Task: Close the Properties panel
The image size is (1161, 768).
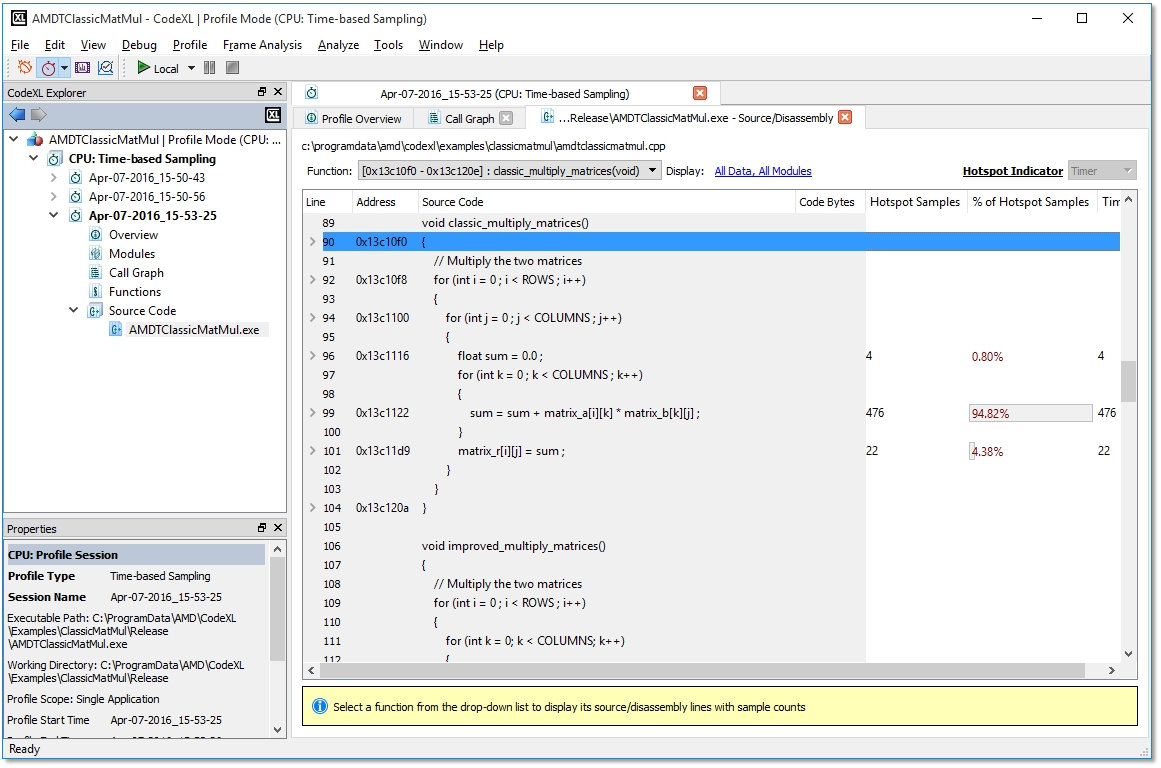Action: pos(278,527)
